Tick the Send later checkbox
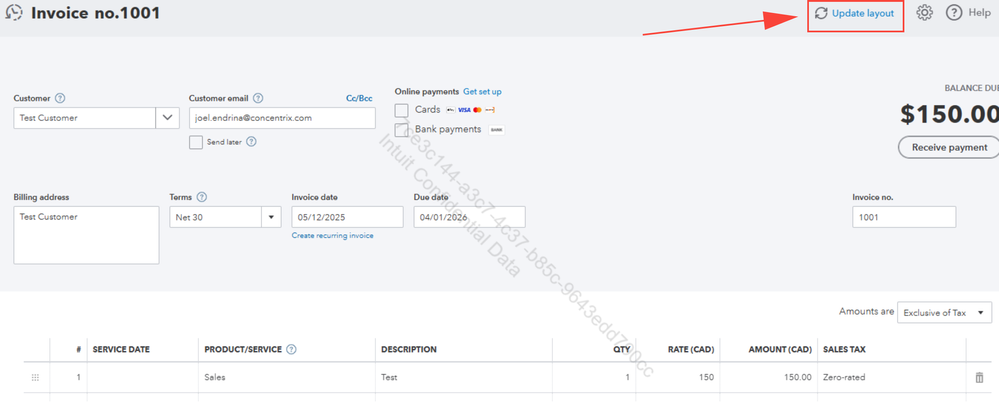999x402 pixels. click(196, 142)
